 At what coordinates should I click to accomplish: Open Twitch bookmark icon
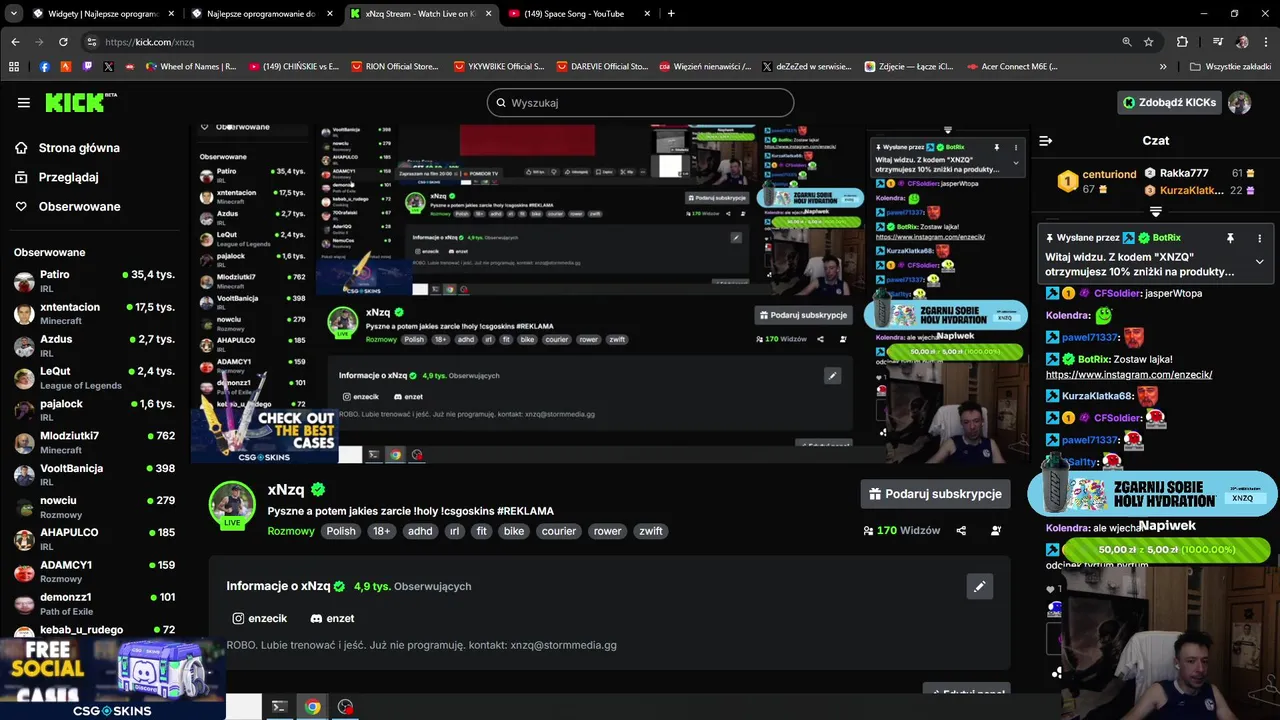pos(87,67)
